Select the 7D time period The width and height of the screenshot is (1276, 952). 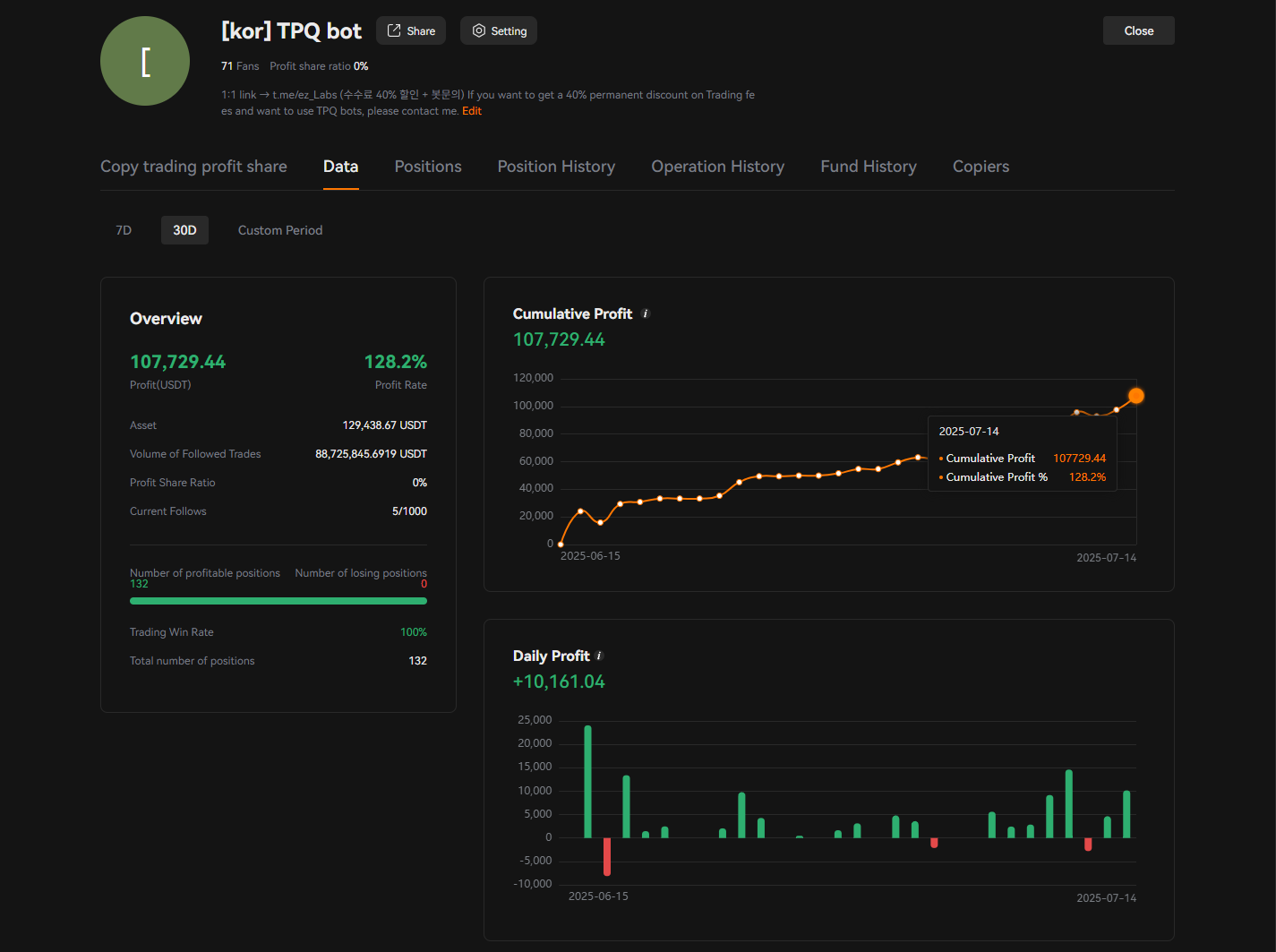(124, 230)
